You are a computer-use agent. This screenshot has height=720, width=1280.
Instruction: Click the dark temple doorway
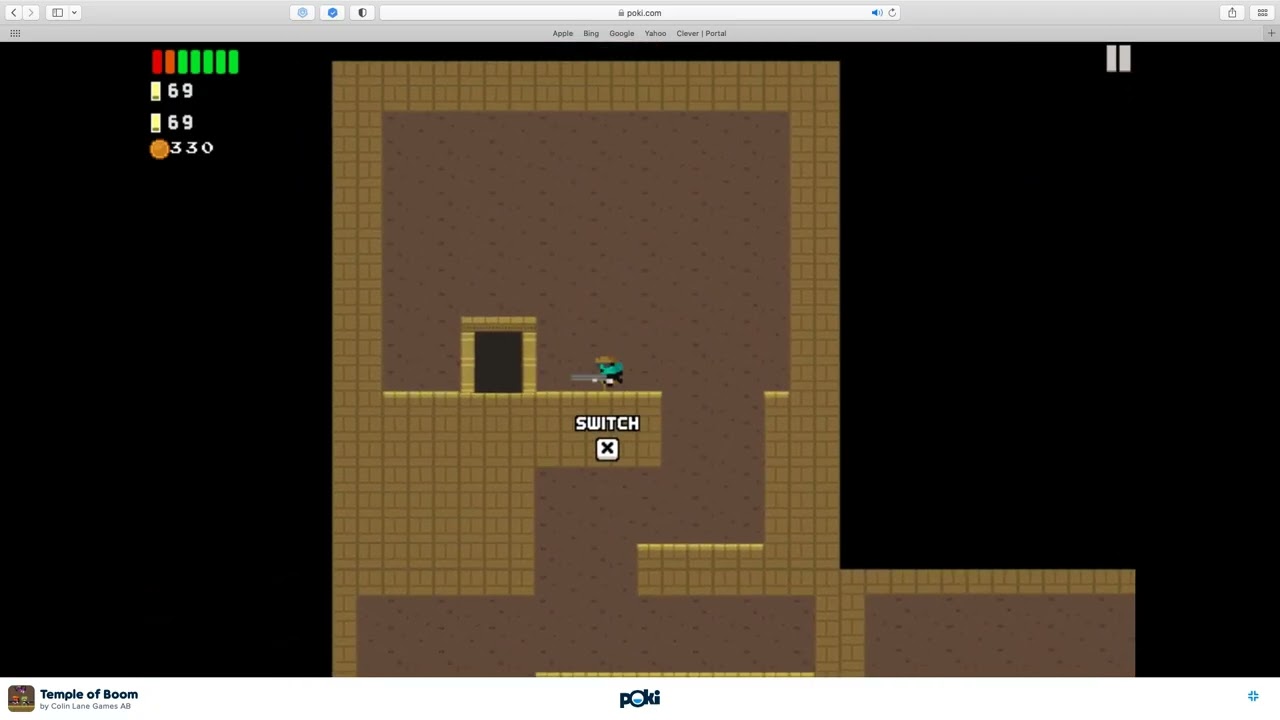(498, 361)
